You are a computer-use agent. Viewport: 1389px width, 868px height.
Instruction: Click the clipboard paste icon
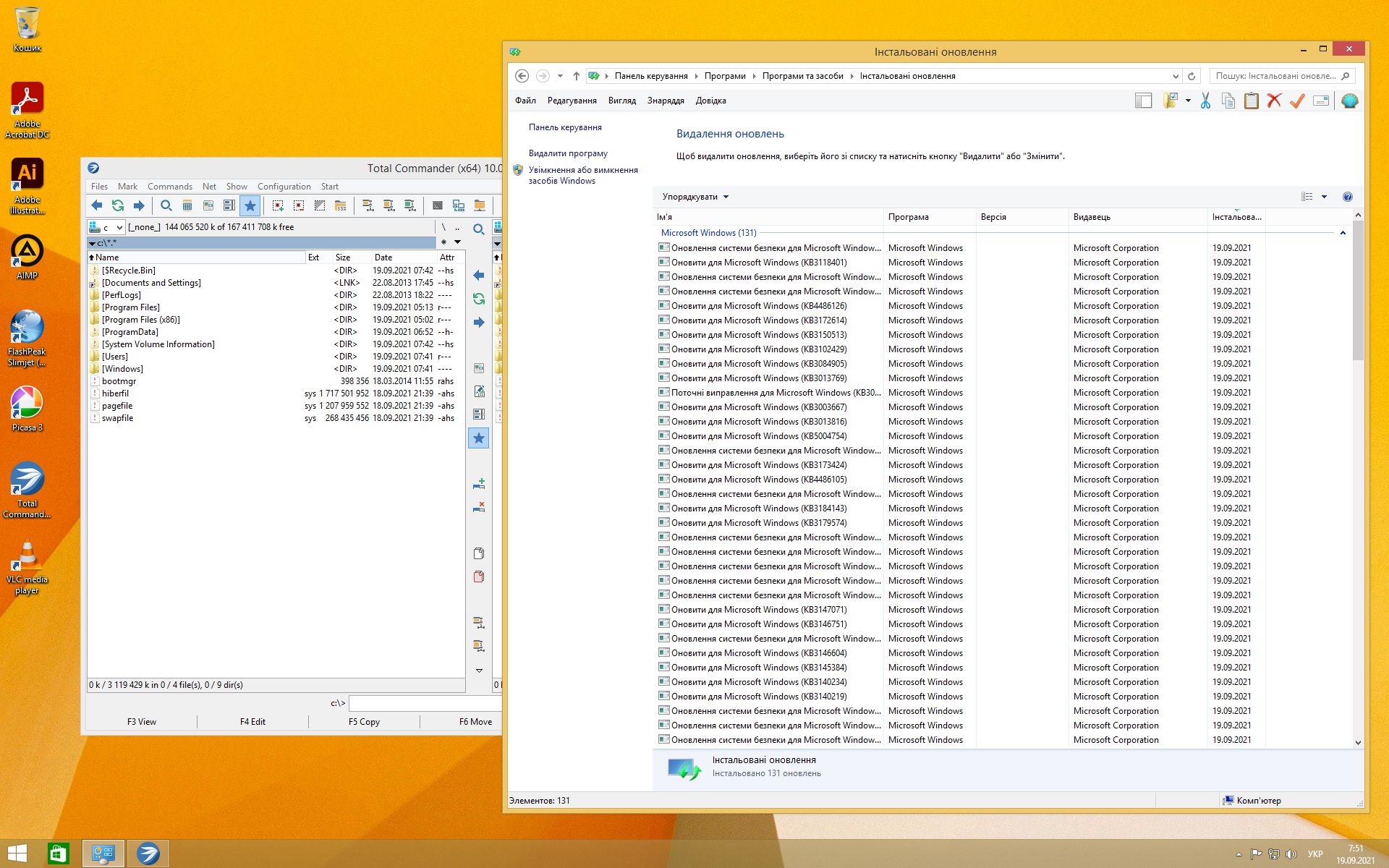(x=1251, y=101)
